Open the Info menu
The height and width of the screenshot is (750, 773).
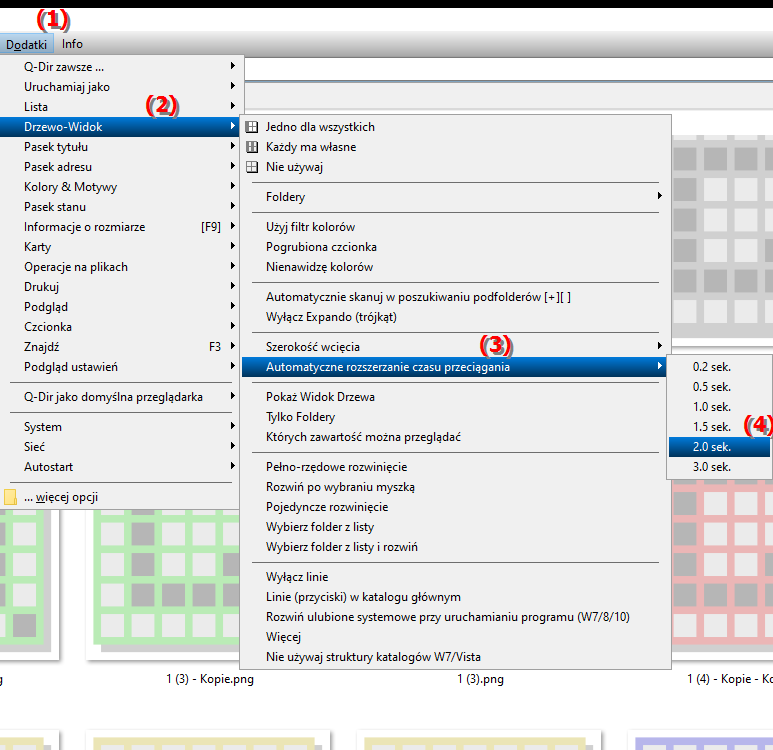coord(72,44)
